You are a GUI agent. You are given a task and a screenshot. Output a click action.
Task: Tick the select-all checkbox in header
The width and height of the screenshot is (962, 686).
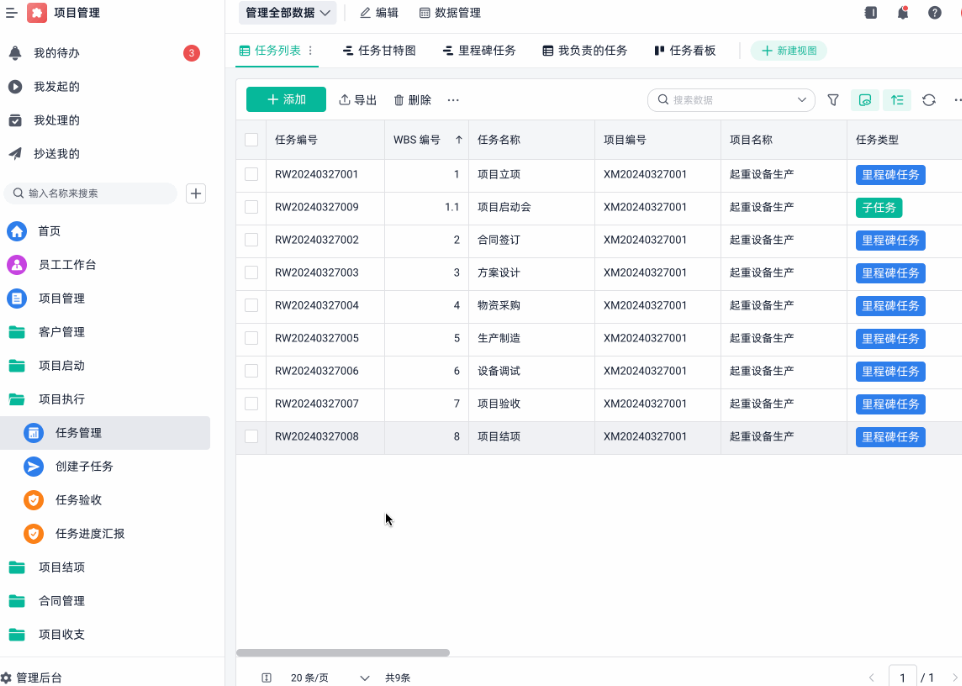[251, 140]
